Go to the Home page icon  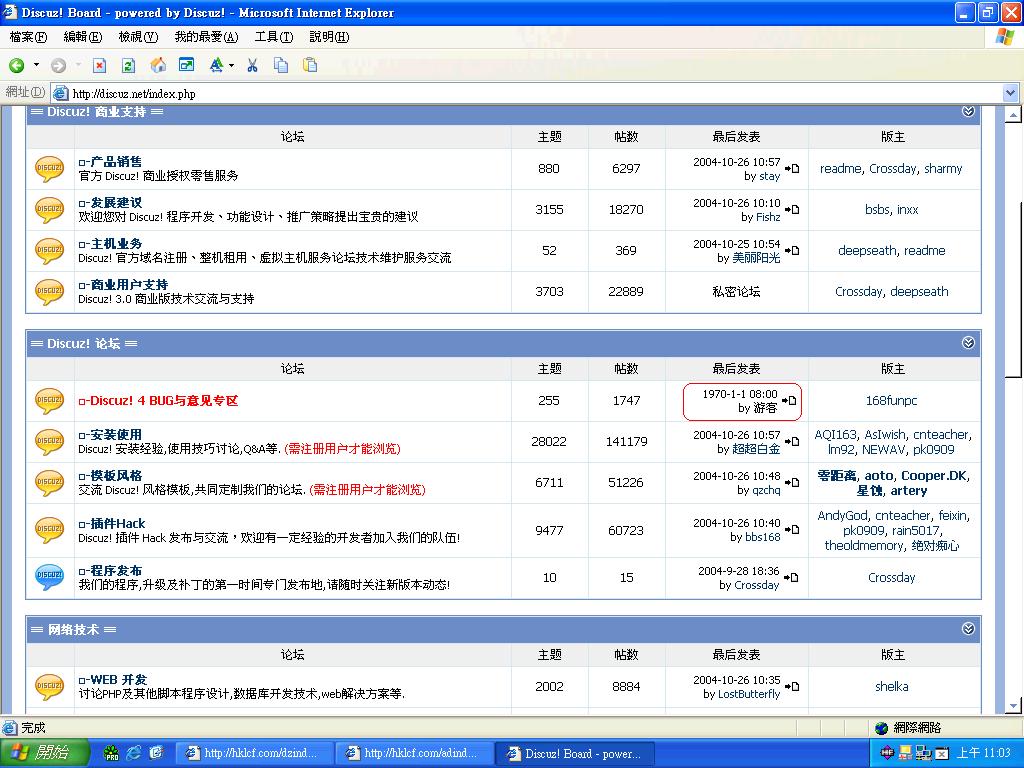158,65
